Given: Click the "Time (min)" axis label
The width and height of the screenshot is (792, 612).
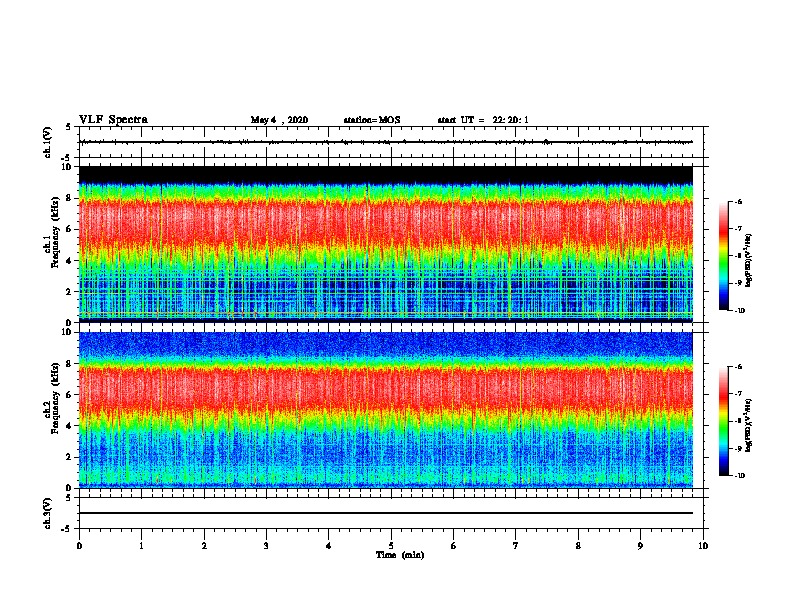Looking at the screenshot, I should [x=400, y=555].
